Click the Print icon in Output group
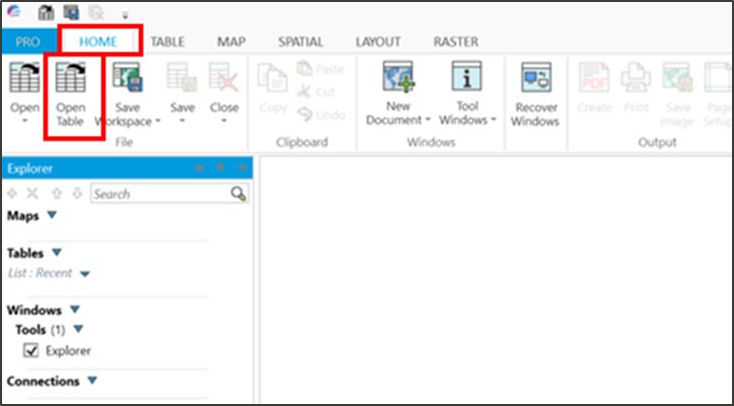 point(636,78)
